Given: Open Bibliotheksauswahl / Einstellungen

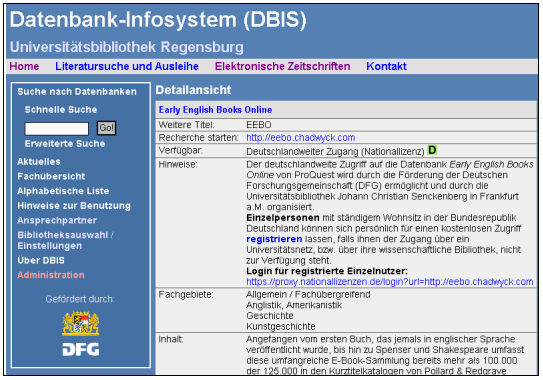Looking at the screenshot, I should coord(66,240).
